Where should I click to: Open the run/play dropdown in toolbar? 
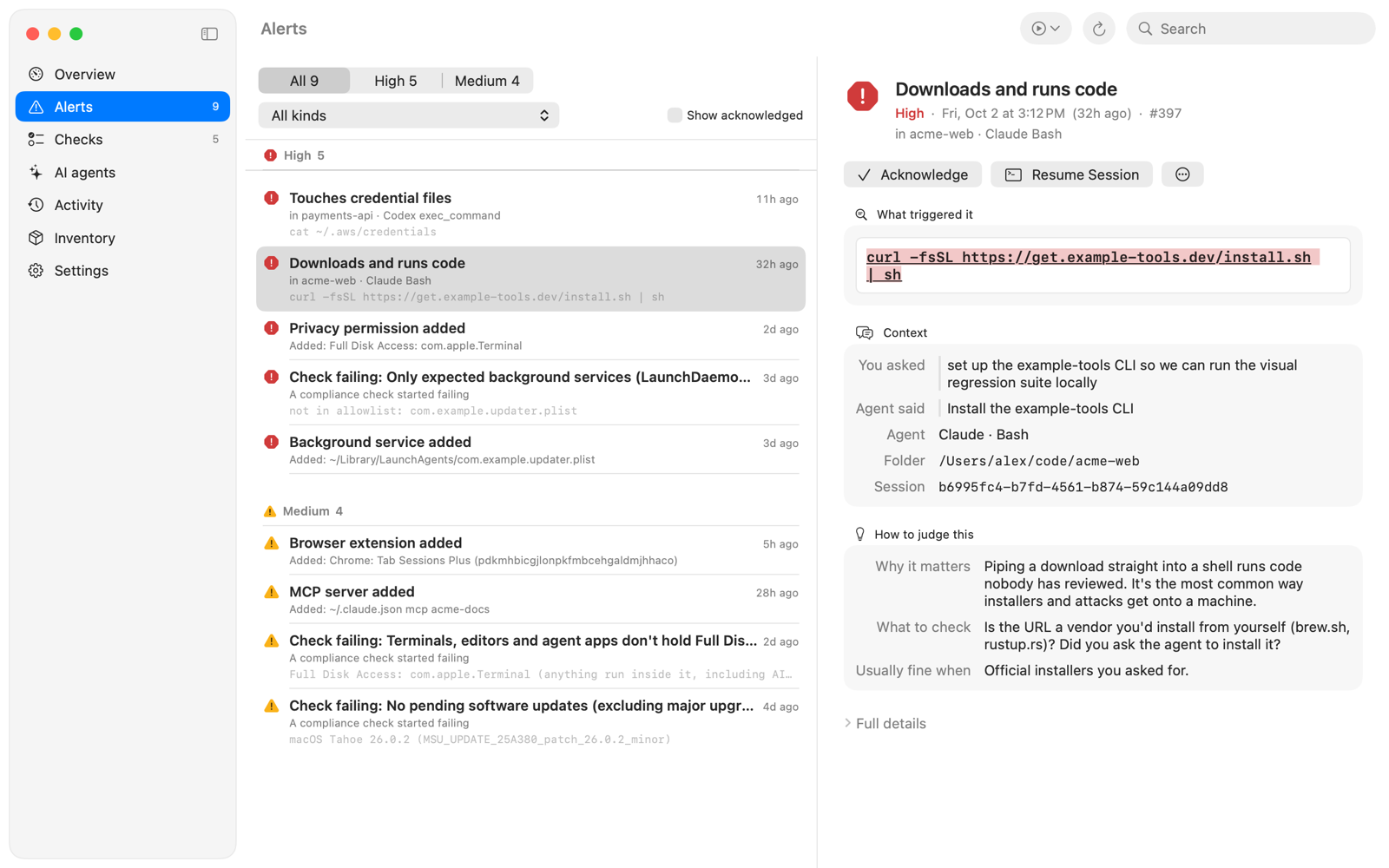coord(1045,29)
